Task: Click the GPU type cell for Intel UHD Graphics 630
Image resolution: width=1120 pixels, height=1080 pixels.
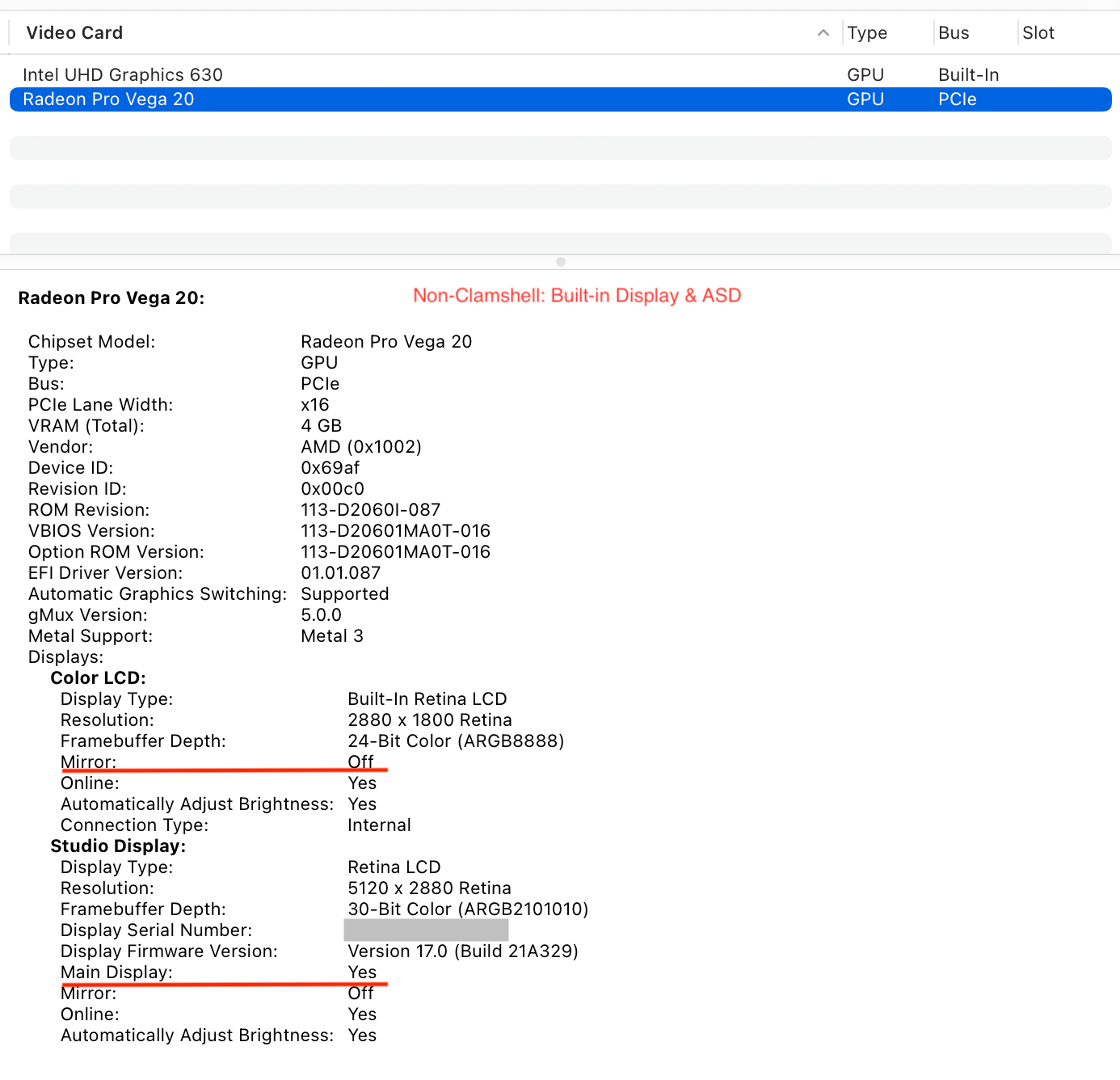Action: tap(865, 75)
